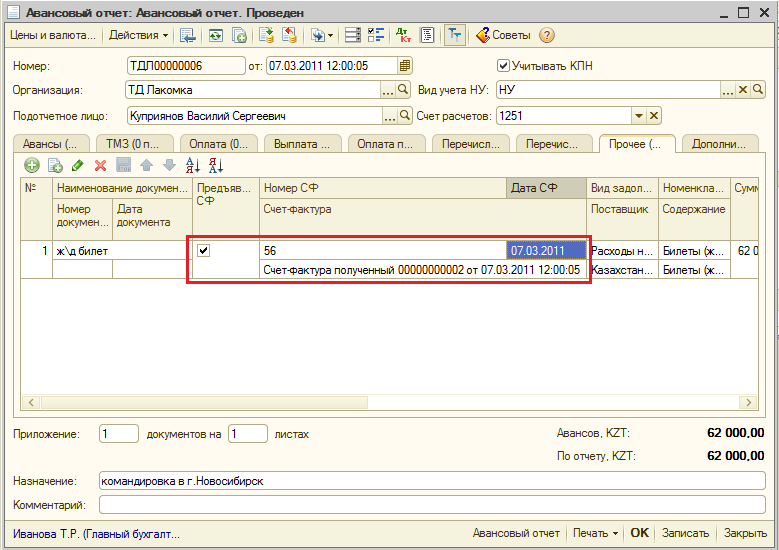The width and height of the screenshot is (779, 550).
Task: Switch to the Авансы tab
Action: pyautogui.click(x=49, y=144)
